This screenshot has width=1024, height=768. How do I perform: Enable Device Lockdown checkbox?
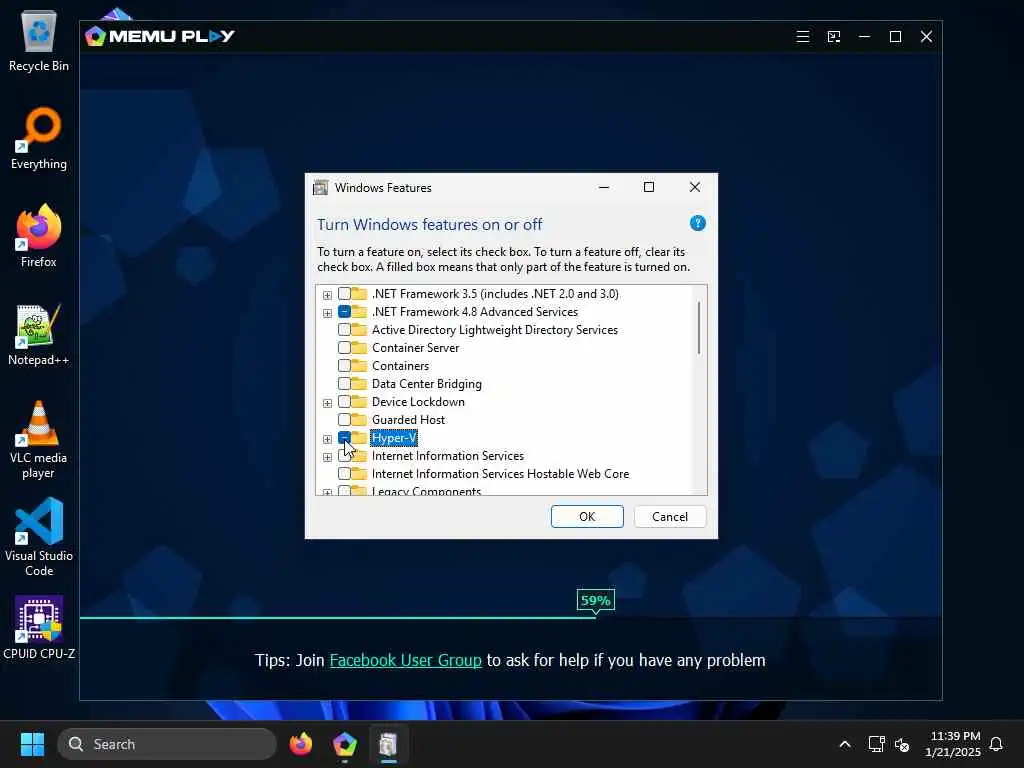click(x=344, y=402)
